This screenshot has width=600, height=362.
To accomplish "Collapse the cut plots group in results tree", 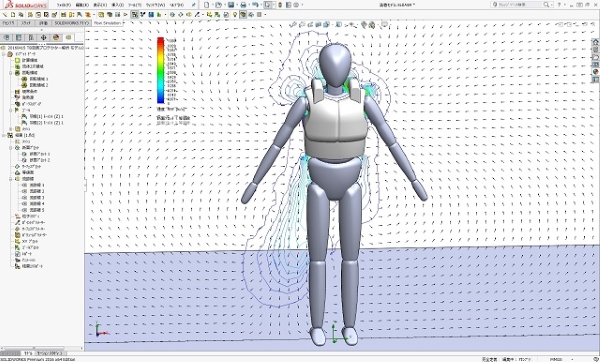I will point(11,147).
